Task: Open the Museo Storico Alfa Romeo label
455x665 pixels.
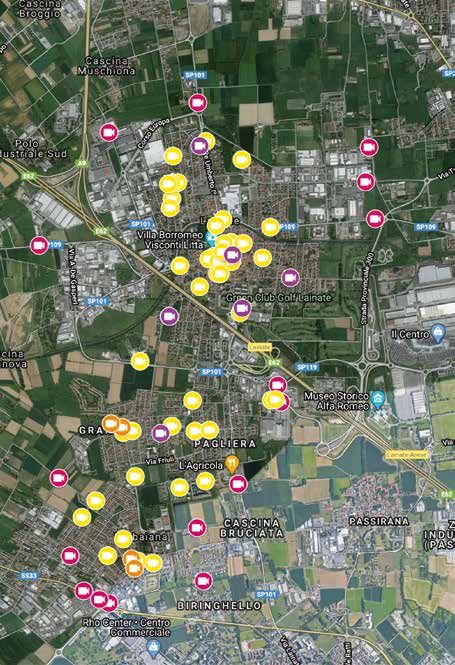Action: point(336,401)
